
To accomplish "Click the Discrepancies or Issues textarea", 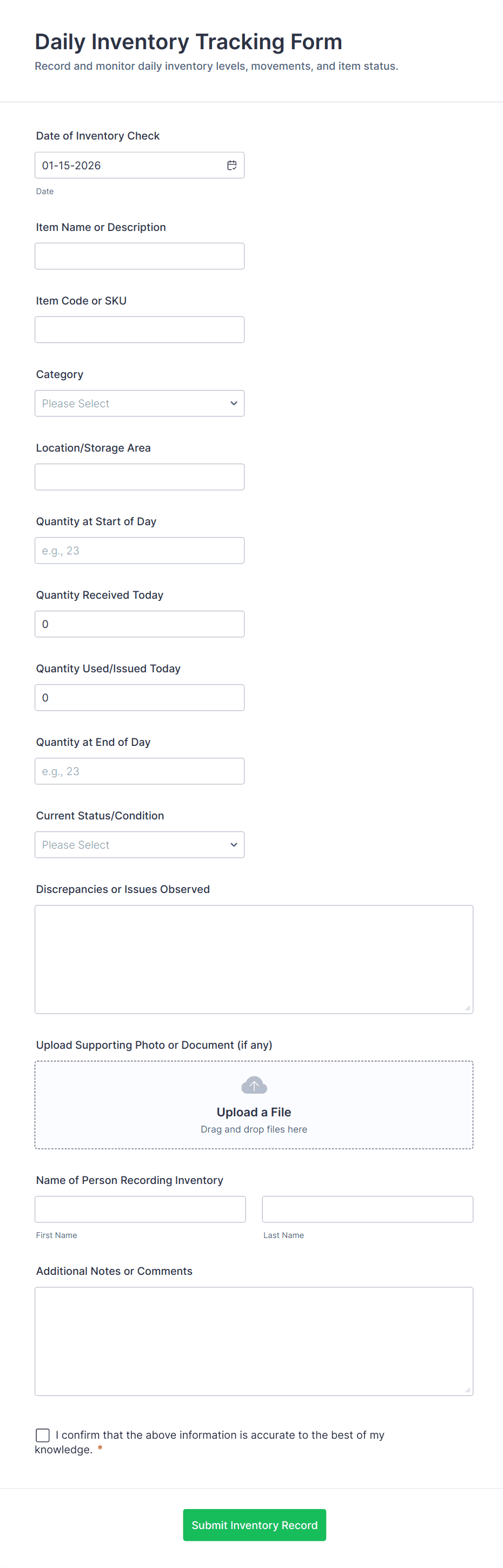I will click(x=254, y=956).
